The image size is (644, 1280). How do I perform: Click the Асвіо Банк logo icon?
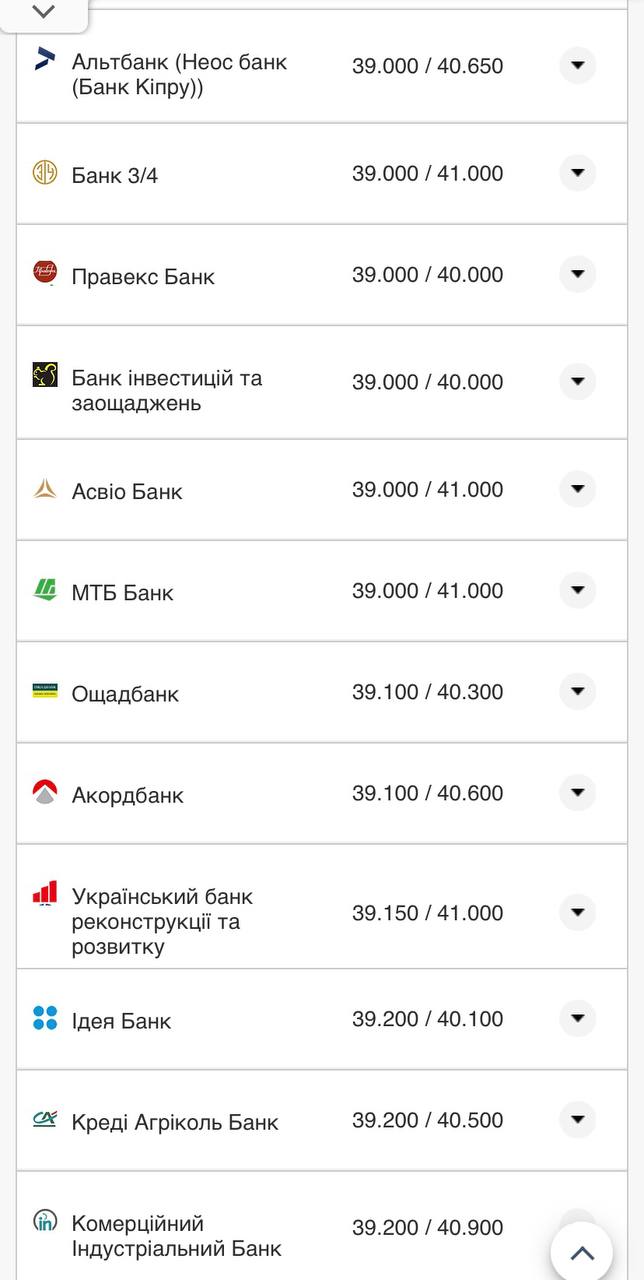[45, 489]
